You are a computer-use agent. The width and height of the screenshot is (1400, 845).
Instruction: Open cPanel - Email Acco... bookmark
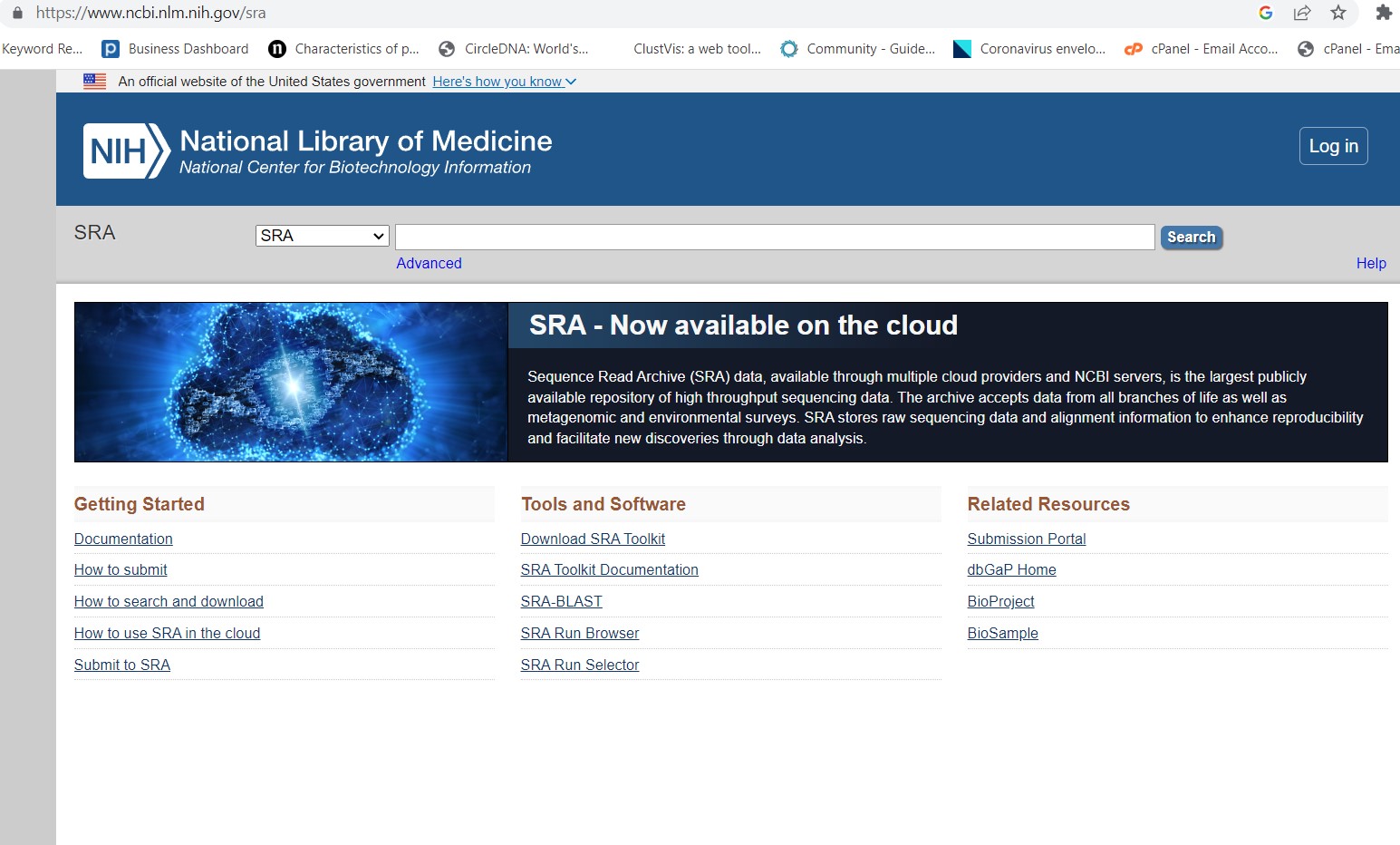(1202, 49)
